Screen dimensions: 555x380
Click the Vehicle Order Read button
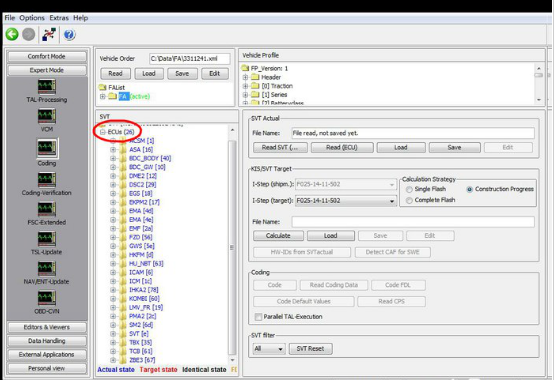115,74
